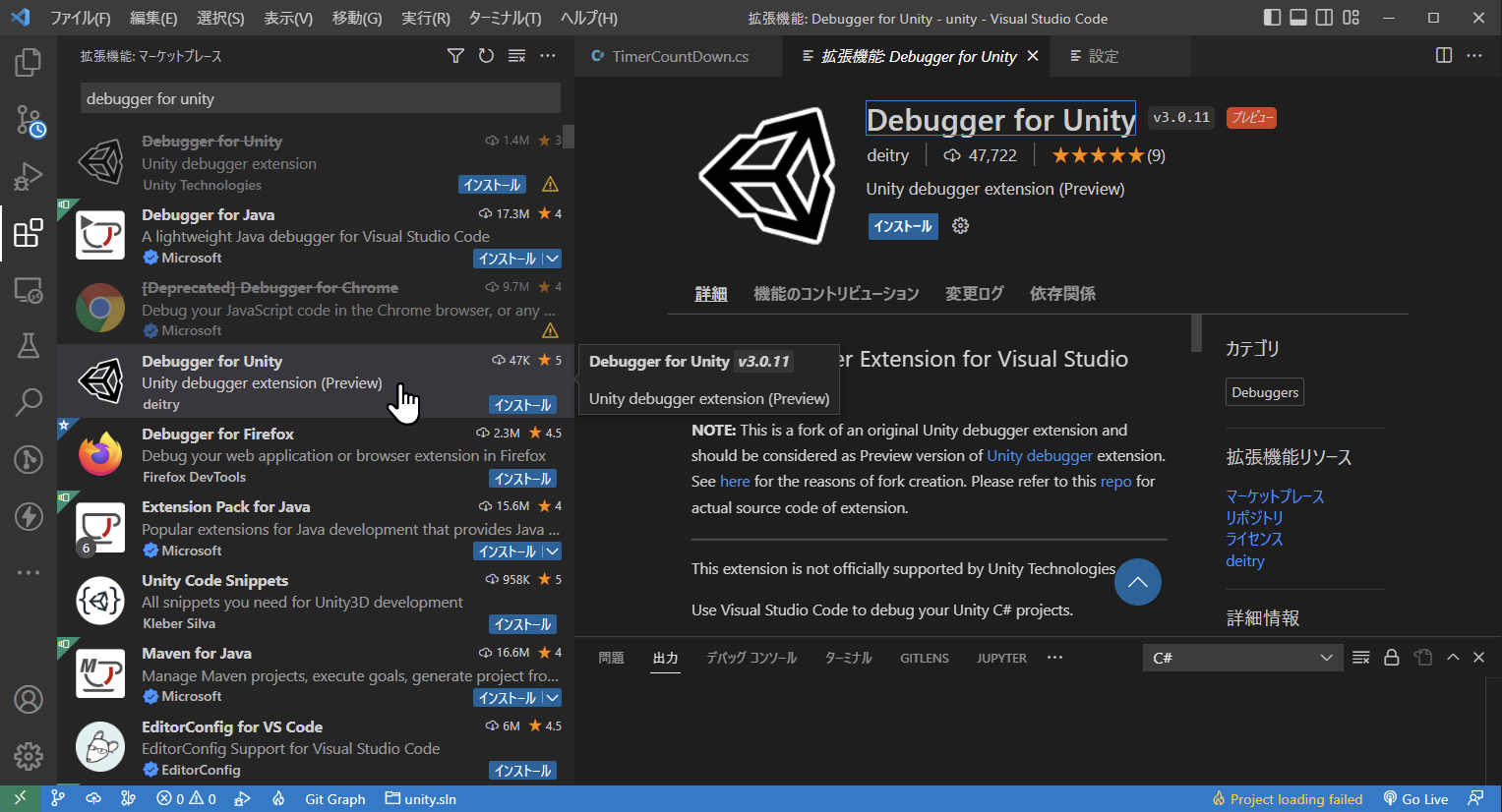Install the Debugger for Unity extension
Screen dimensions: 1502x812
pos(902,225)
